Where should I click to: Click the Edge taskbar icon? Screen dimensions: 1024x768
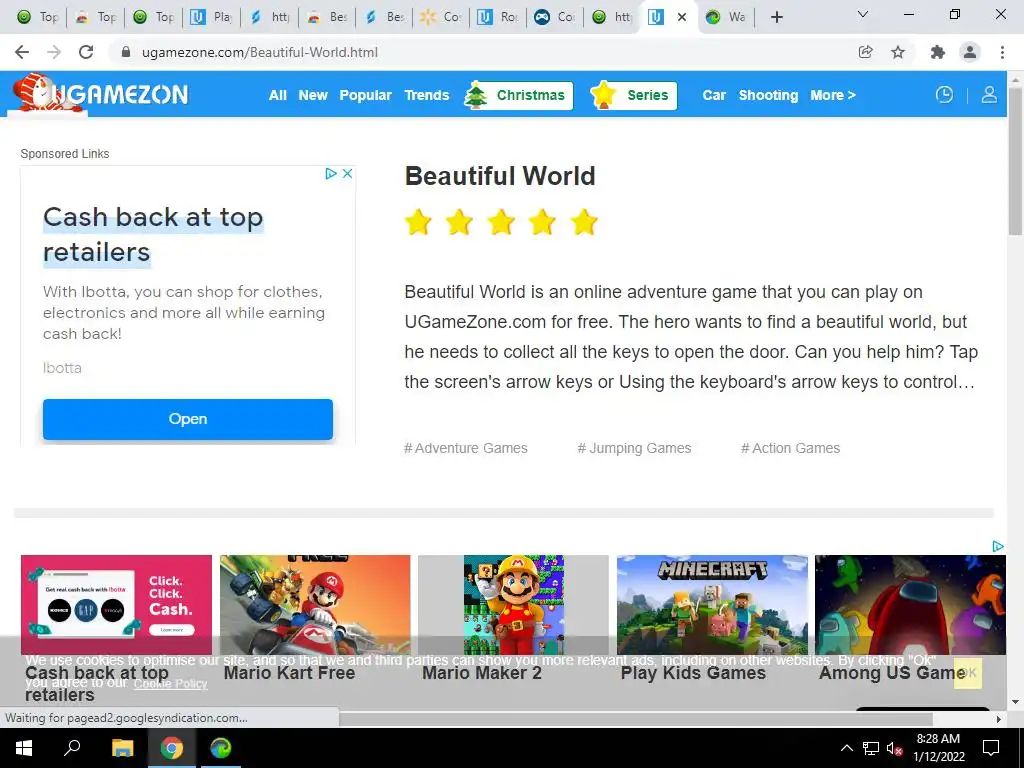click(x=221, y=748)
